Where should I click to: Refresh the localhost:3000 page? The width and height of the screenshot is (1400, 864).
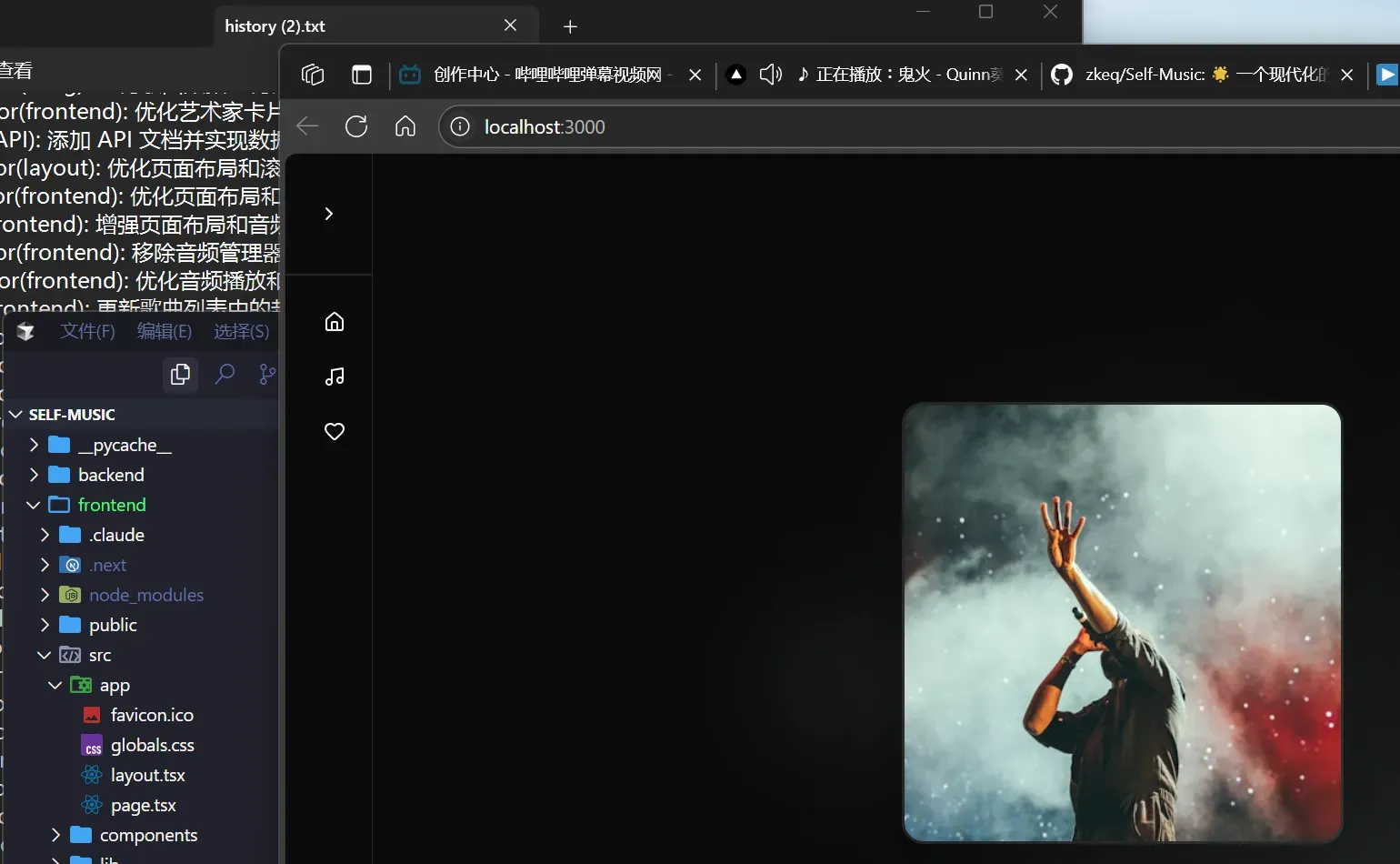tap(356, 126)
